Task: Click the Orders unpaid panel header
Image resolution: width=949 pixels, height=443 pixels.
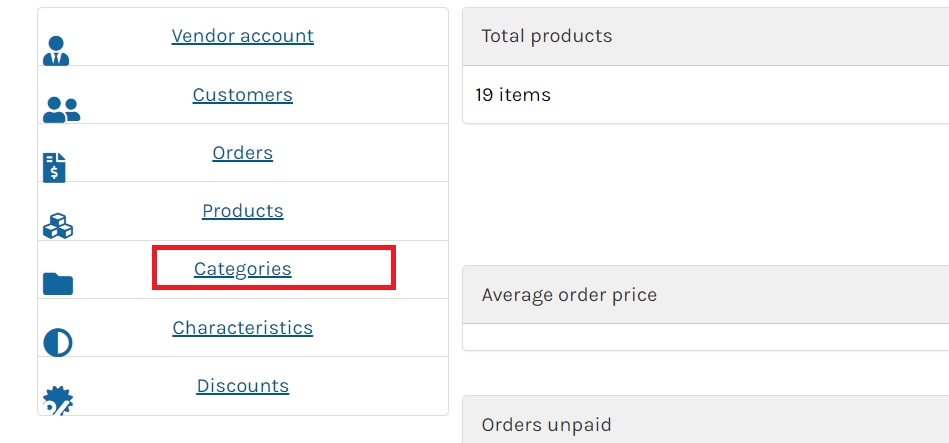Action: (706, 420)
